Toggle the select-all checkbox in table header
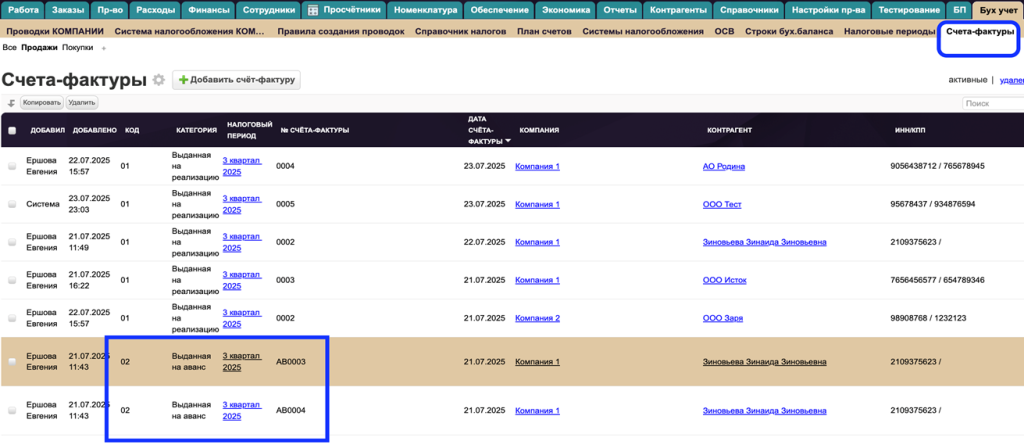 point(12,130)
